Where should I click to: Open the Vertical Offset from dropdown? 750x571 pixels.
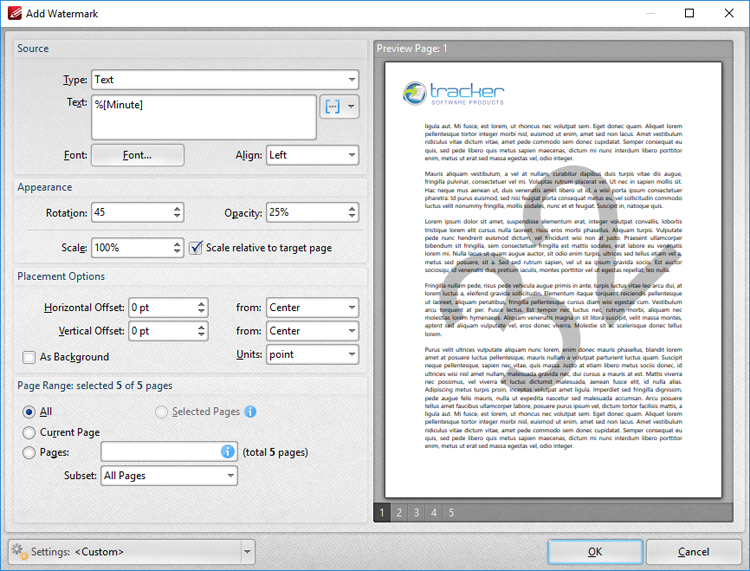coord(312,331)
